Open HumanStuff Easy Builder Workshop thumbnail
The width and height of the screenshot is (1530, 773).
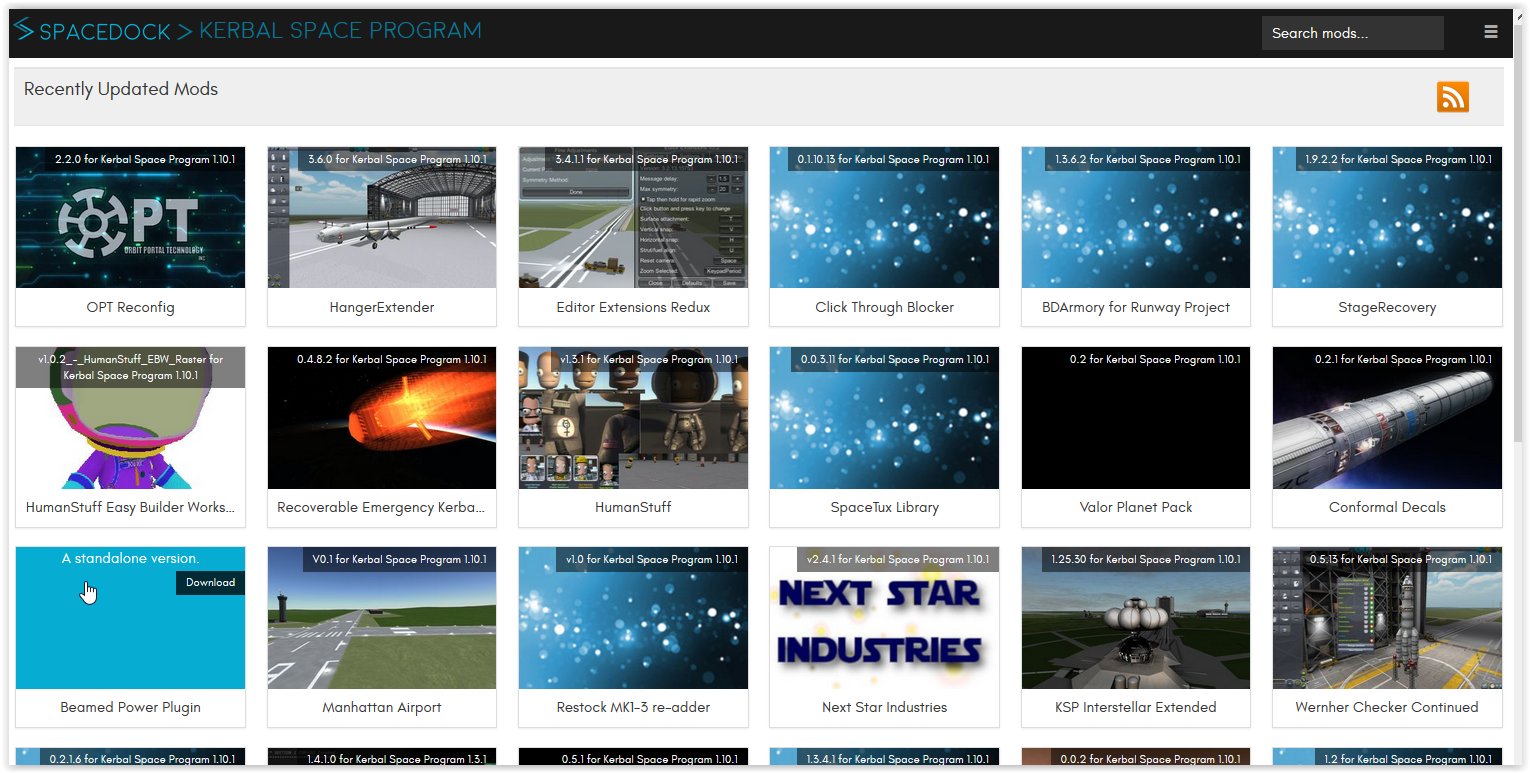[130, 418]
